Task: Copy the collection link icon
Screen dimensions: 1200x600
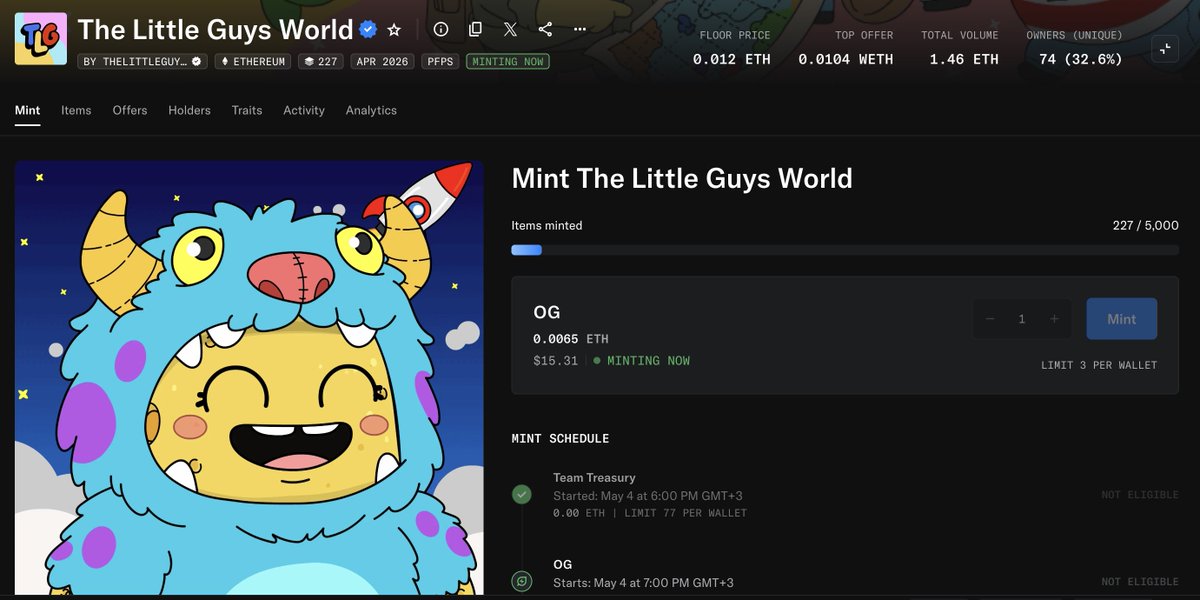Action: 476,30
